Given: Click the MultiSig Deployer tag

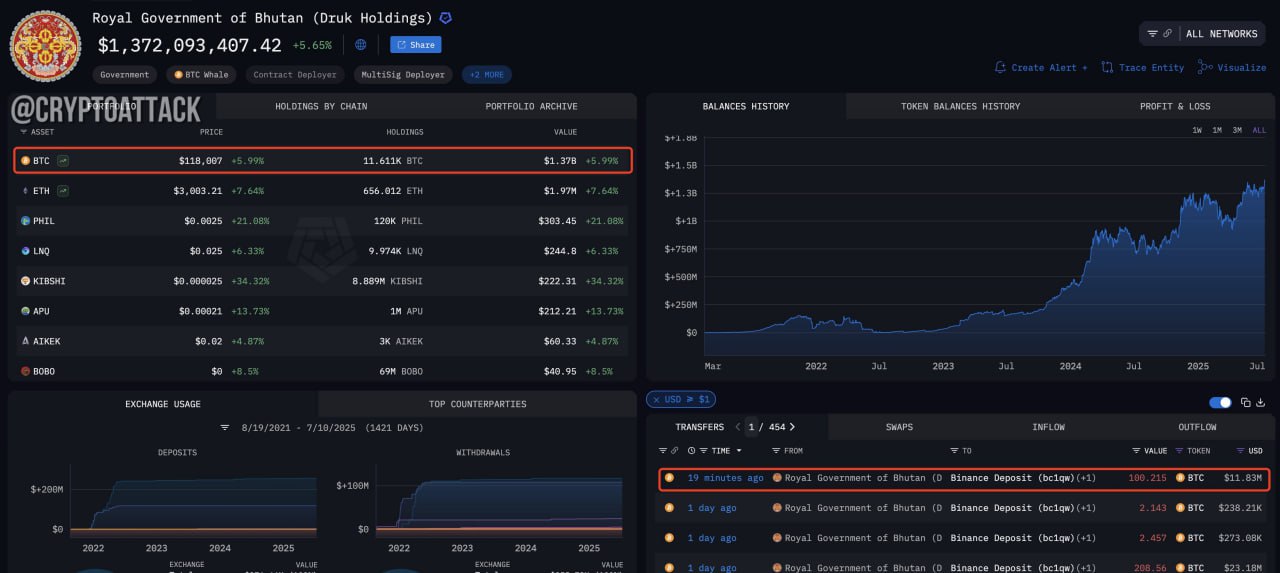Looking at the screenshot, I should pos(402,75).
